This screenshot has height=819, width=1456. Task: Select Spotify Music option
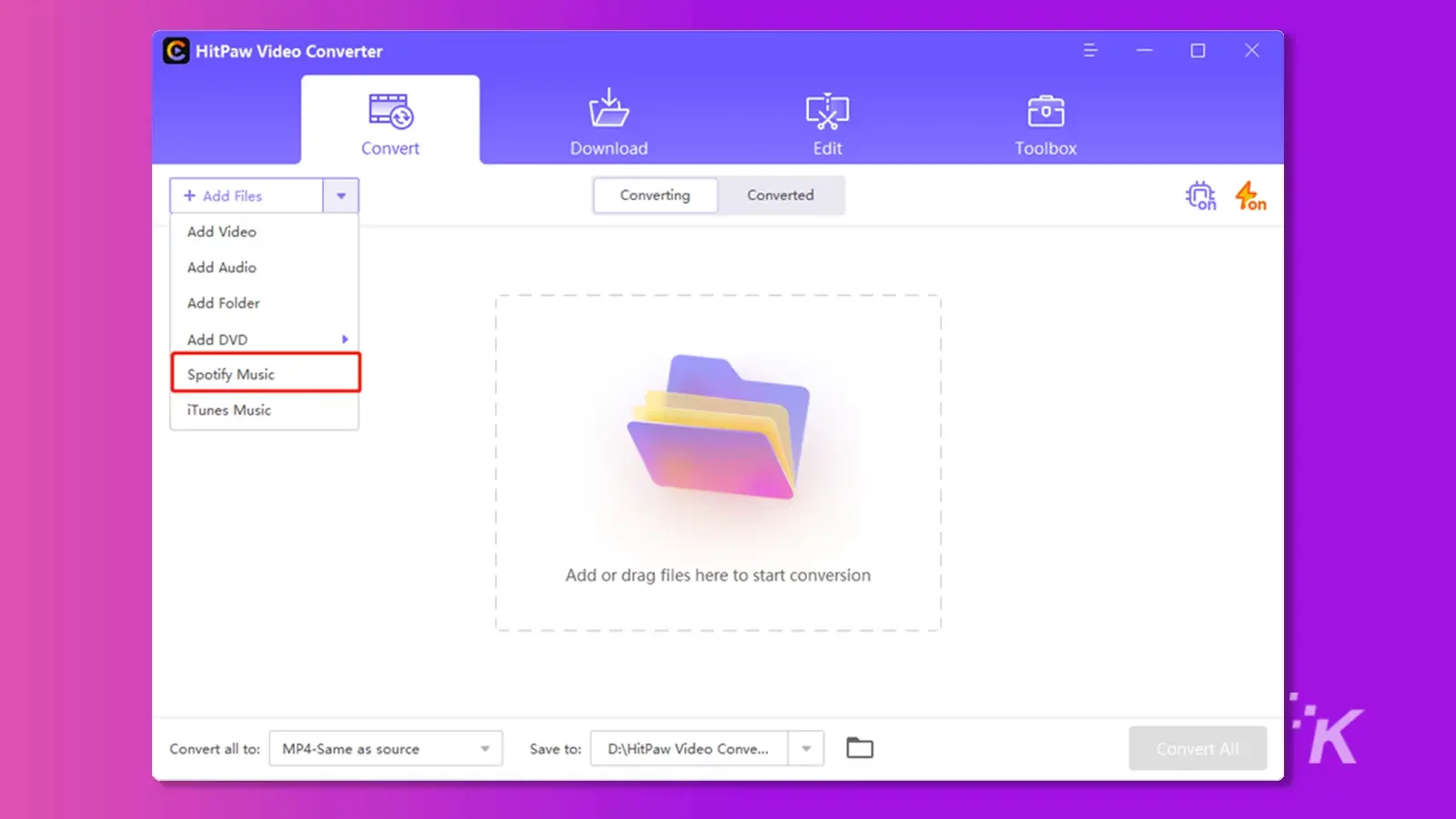click(x=266, y=373)
